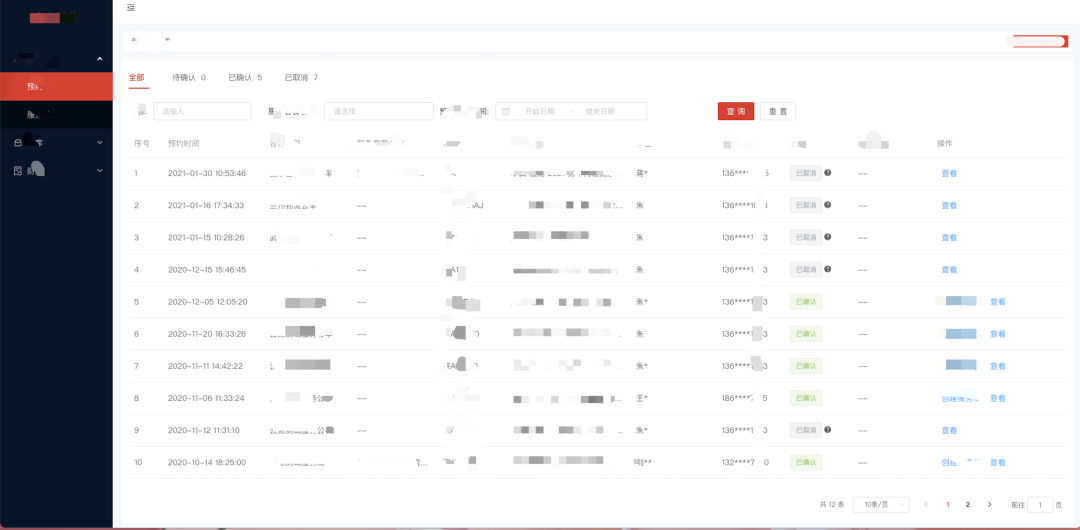Click the phone number starting 132****
The image size is (1080, 530).
[x=745, y=462]
